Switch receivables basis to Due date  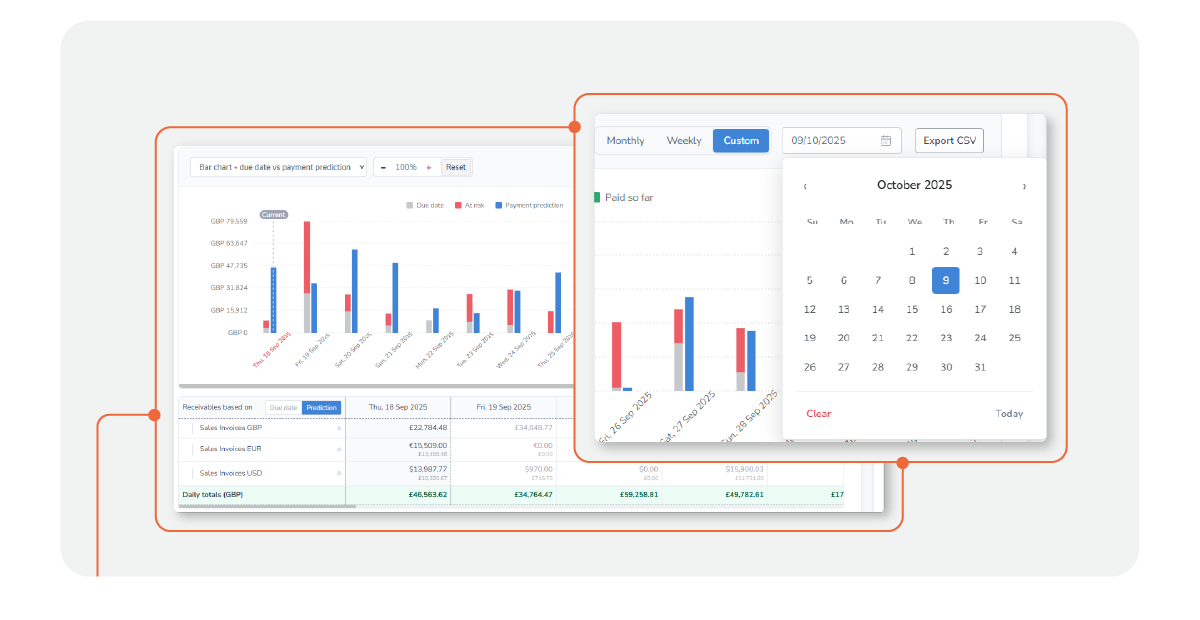pyautogui.click(x=283, y=408)
